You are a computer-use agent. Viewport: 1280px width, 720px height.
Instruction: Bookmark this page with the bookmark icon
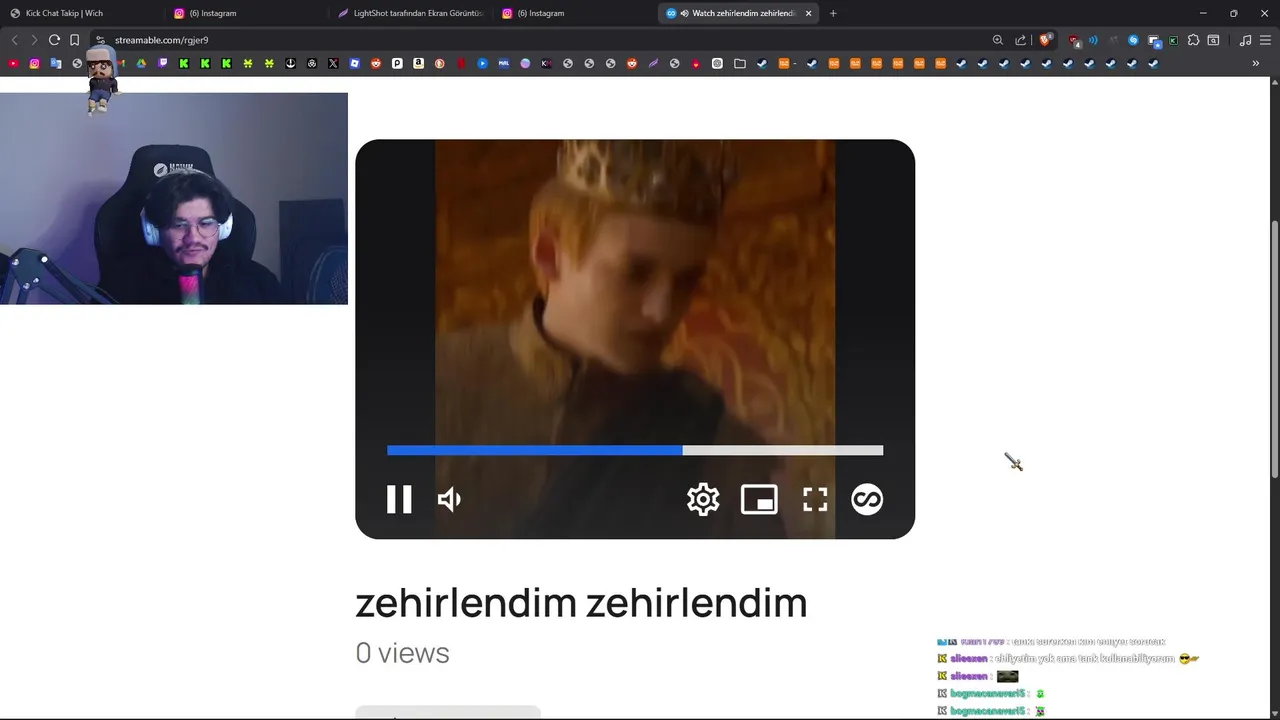[74, 40]
